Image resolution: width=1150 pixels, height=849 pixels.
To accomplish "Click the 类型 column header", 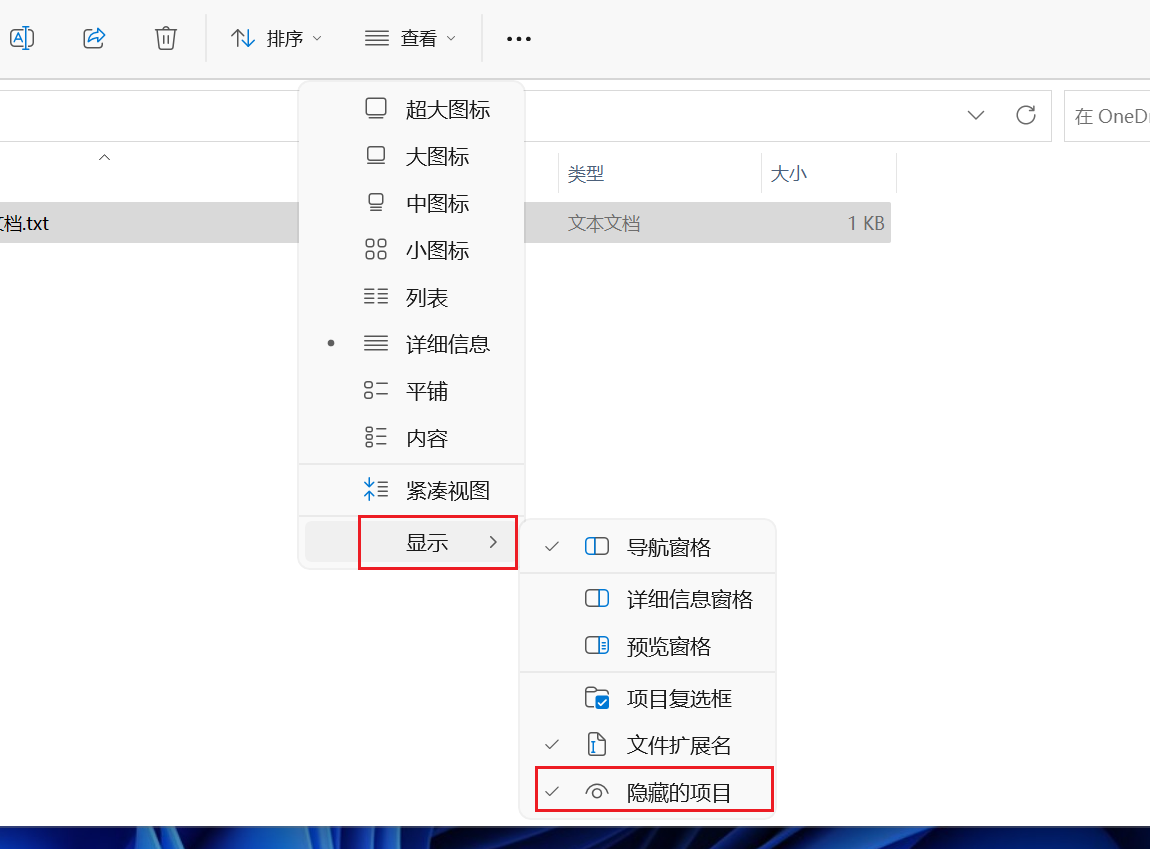I will pos(586,174).
